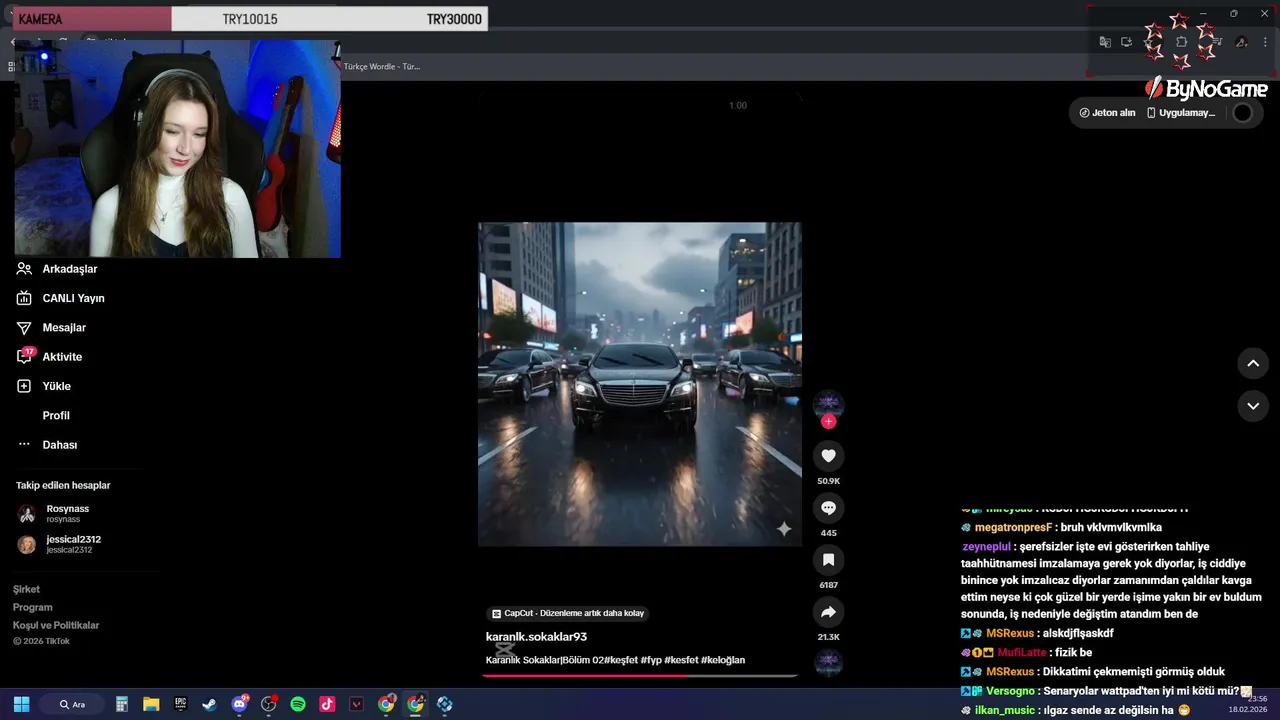Switch to the Türkçe Wordle browser tab
Image resolution: width=1280 pixels, height=720 pixels.
tap(382, 66)
